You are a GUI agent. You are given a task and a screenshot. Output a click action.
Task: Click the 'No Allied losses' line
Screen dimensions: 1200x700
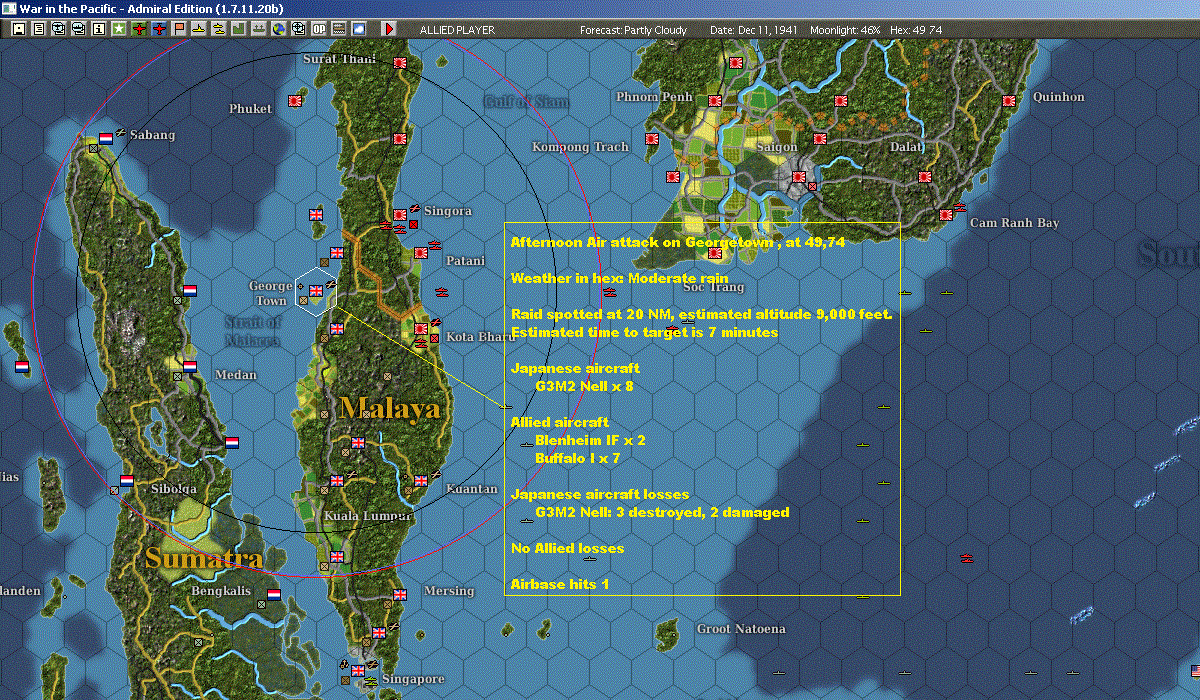(567, 548)
